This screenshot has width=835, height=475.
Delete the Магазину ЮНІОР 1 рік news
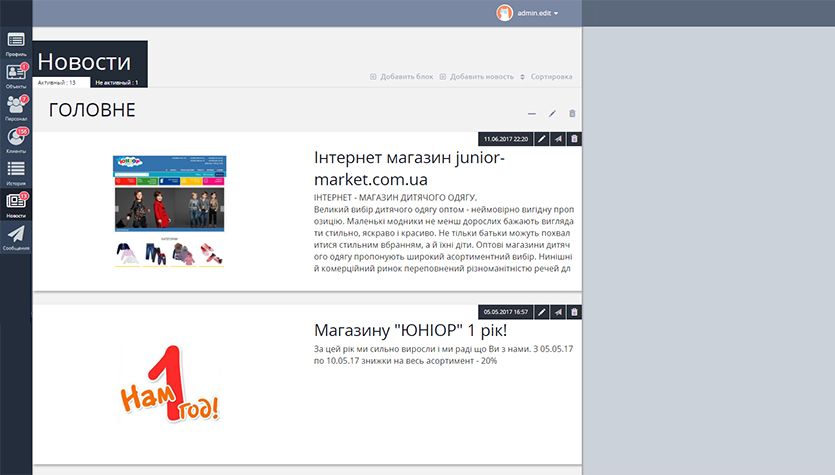(x=574, y=312)
